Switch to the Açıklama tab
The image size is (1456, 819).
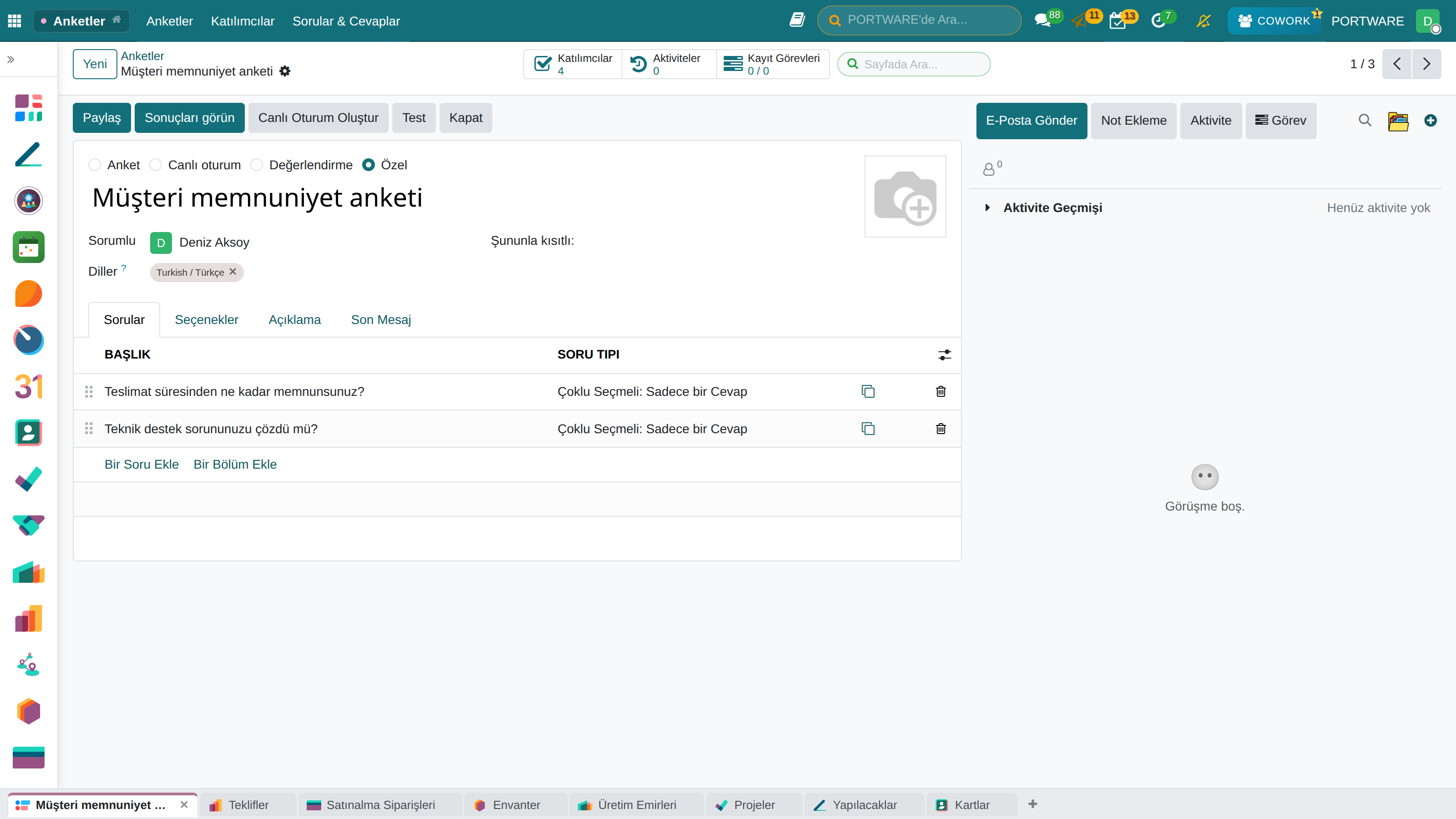[x=294, y=319]
